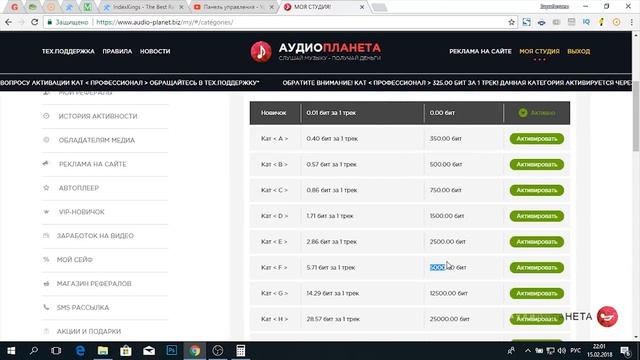Bookmark page with star icon
The image size is (640, 360).
pos(511,22)
